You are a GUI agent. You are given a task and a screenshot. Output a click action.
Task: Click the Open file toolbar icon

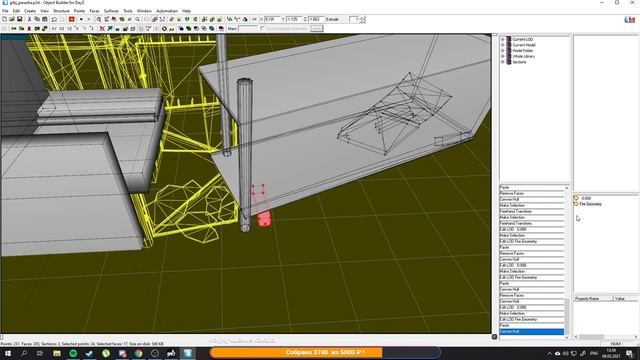(x=12, y=19)
